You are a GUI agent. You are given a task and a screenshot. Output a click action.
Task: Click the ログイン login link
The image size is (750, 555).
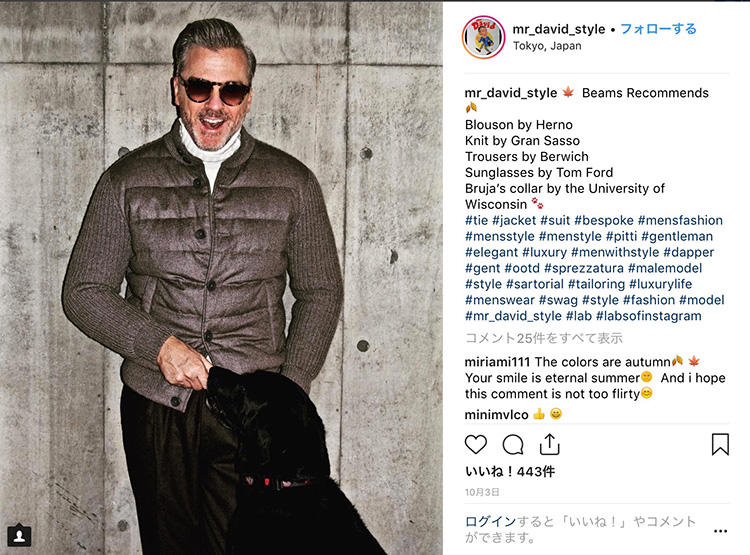[490, 522]
